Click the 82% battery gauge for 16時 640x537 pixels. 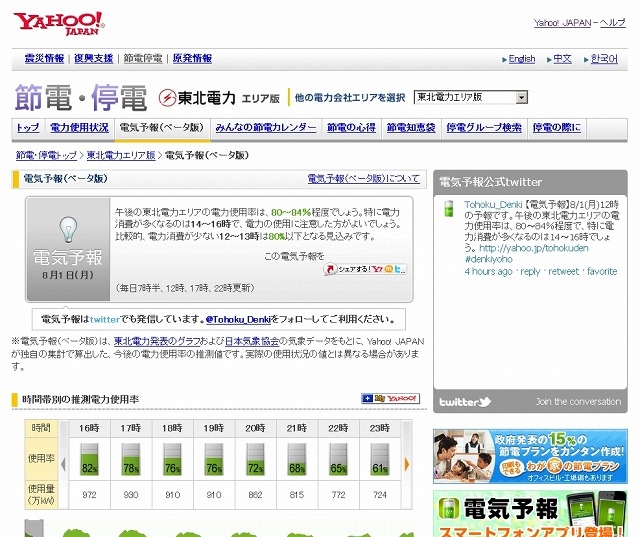pyautogui.click(x=89, y=459)
